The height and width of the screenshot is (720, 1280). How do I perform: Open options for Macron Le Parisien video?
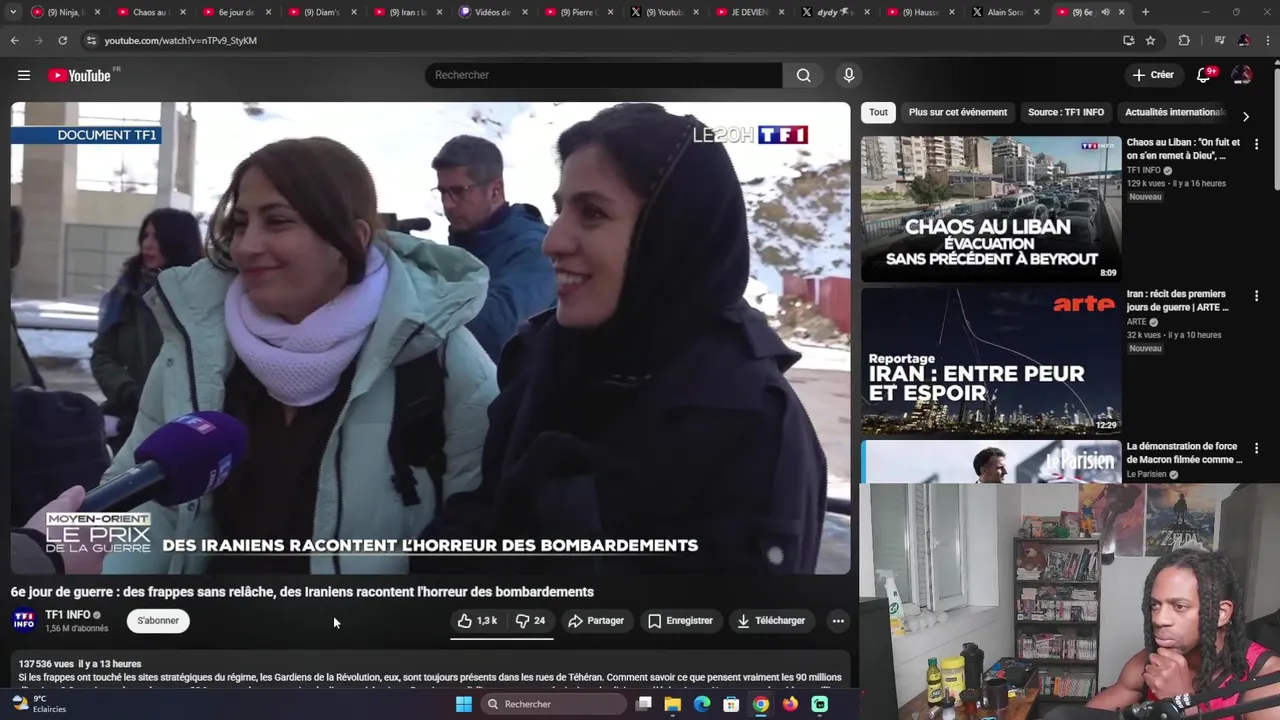(x=1256, y=448)
